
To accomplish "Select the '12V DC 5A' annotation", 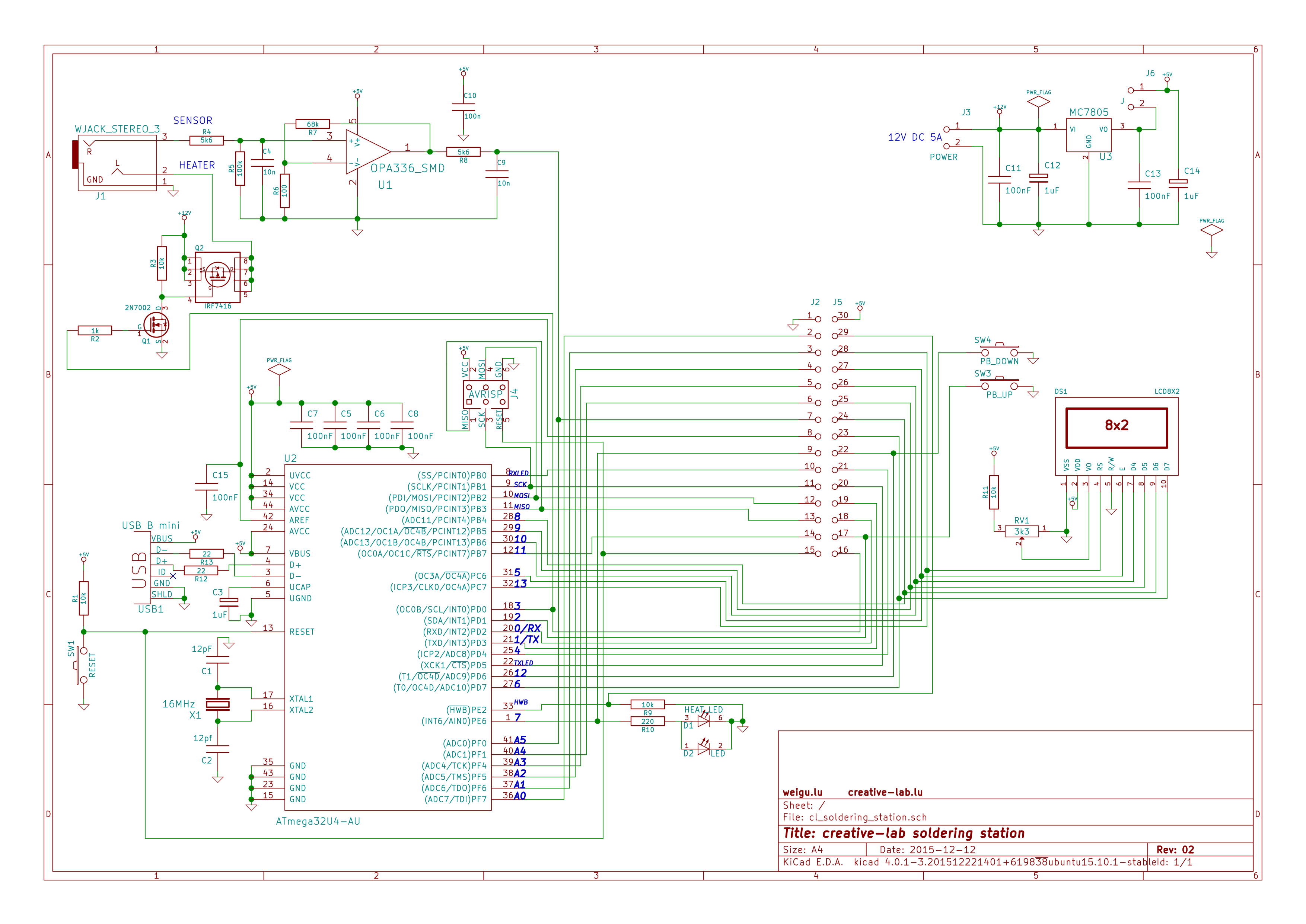I will 915,137.
